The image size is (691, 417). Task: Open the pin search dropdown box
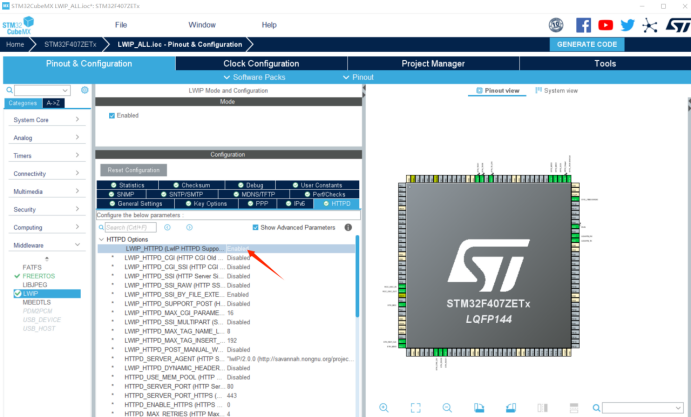pyautogui.click(x=643, y=408)
